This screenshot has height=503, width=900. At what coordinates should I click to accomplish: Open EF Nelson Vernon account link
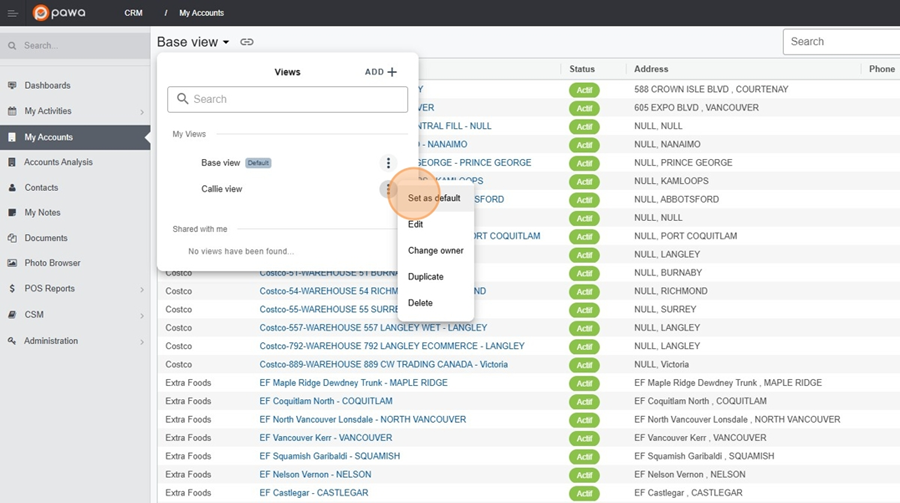(315, 475)
